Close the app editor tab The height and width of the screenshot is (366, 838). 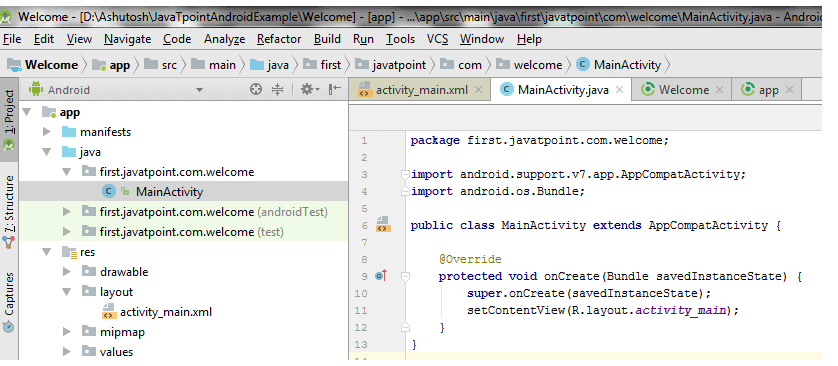point(789,90)
